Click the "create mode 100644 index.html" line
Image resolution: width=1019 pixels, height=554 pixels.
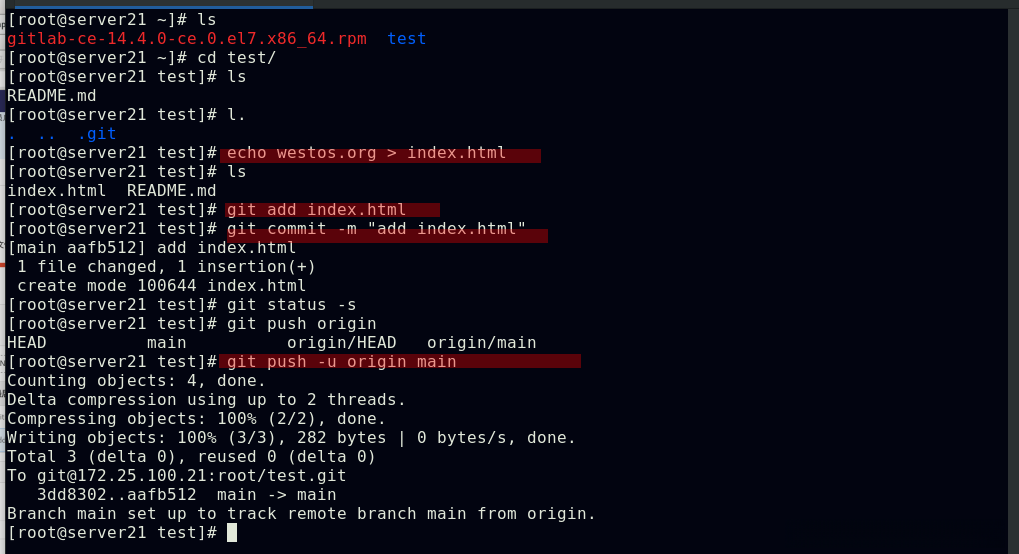pyautogui.click(x=161, y=286)
